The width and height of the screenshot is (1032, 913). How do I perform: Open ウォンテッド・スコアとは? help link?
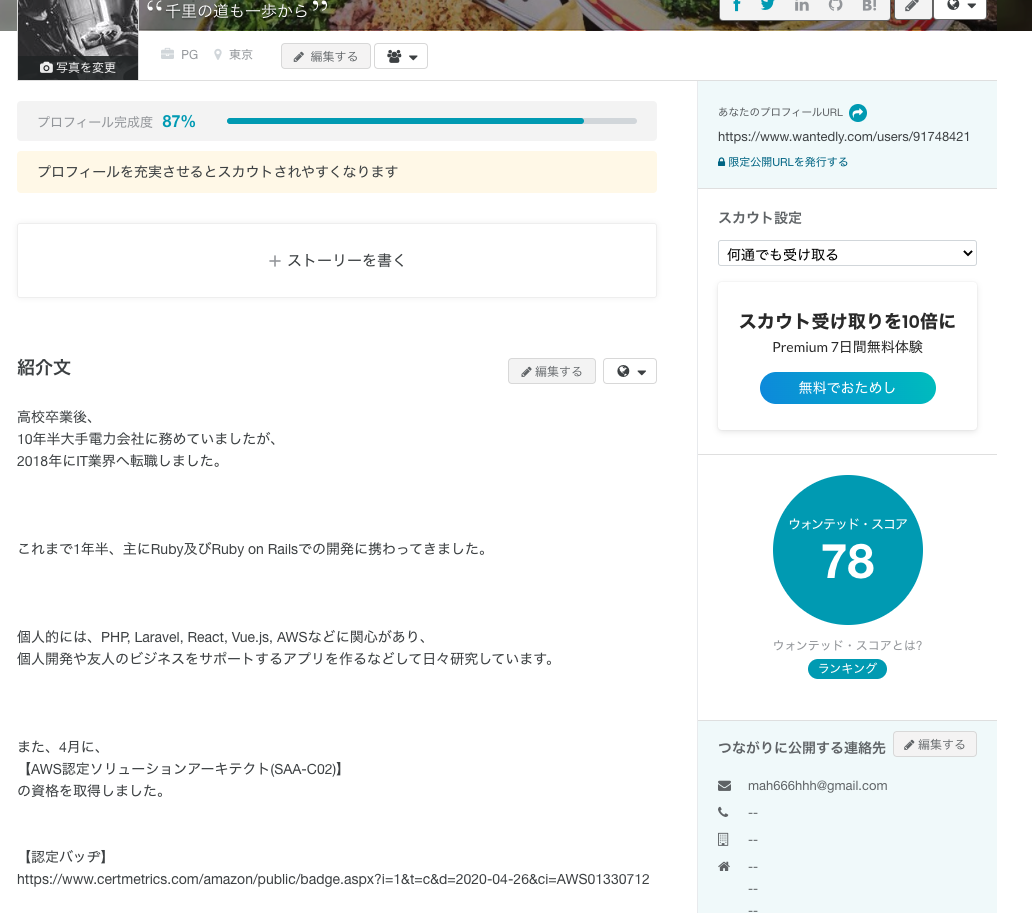847,645
